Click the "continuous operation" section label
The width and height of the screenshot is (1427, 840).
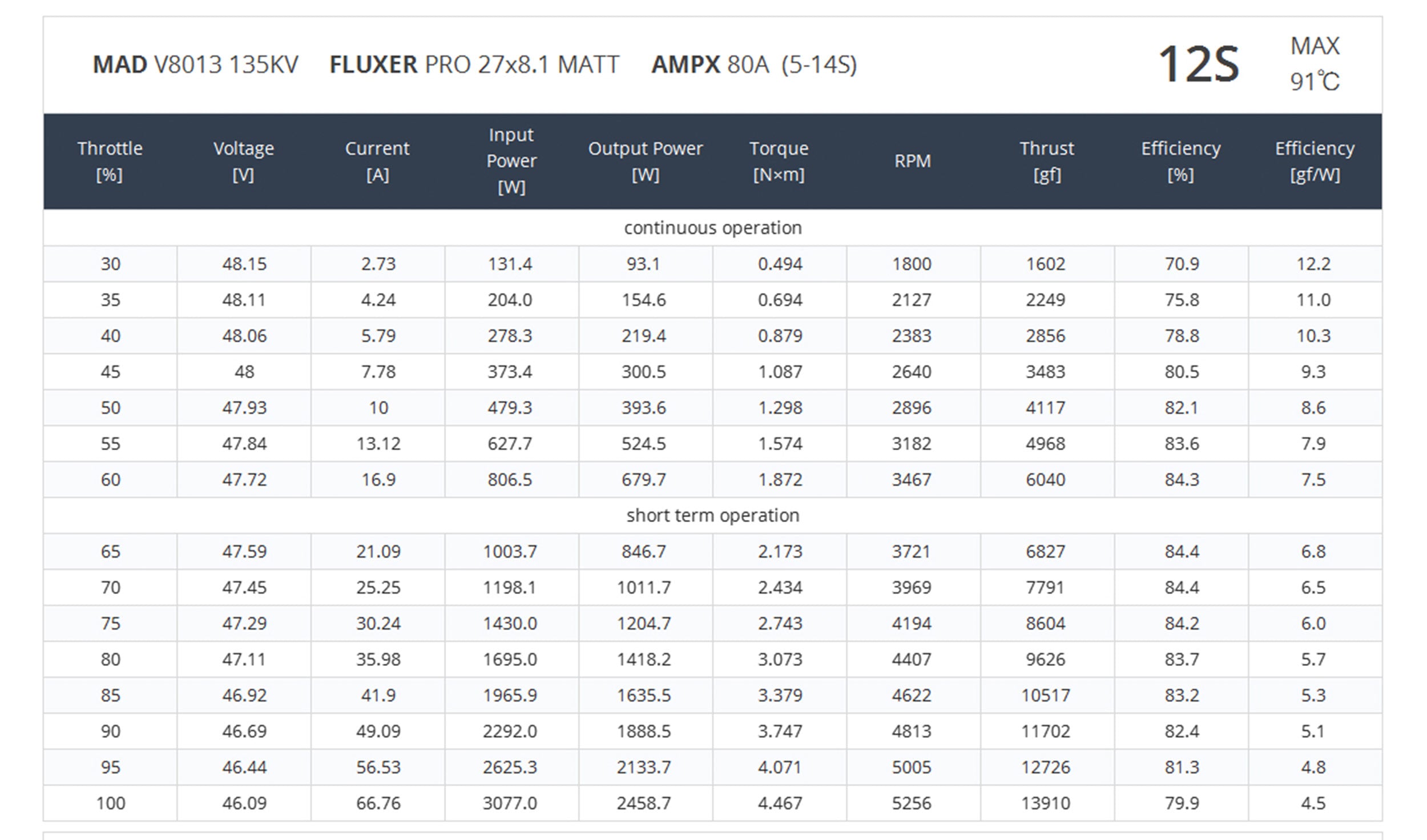click(712, 228)
